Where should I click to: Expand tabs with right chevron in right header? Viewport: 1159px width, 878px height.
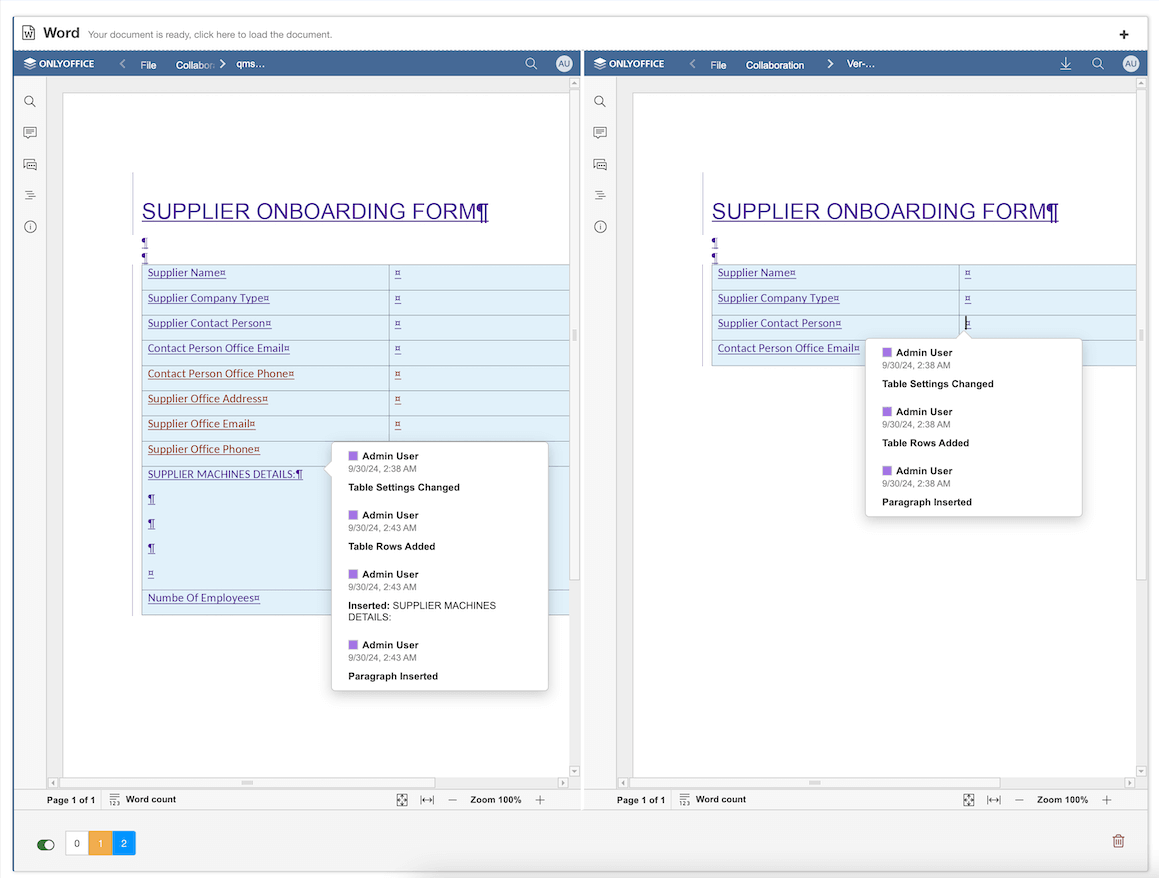pos(830,64)
